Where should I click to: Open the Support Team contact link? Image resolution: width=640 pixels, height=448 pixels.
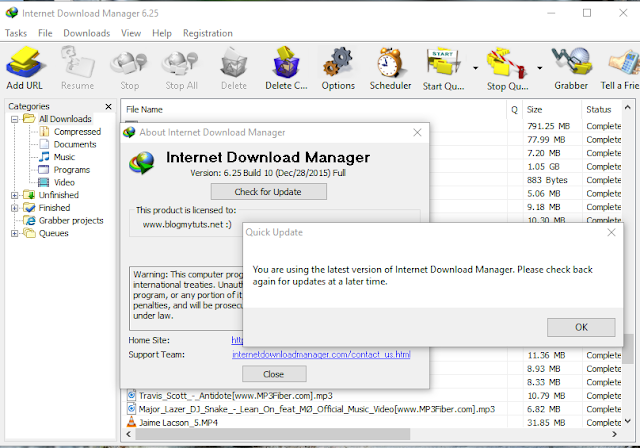tap(321, 355)
